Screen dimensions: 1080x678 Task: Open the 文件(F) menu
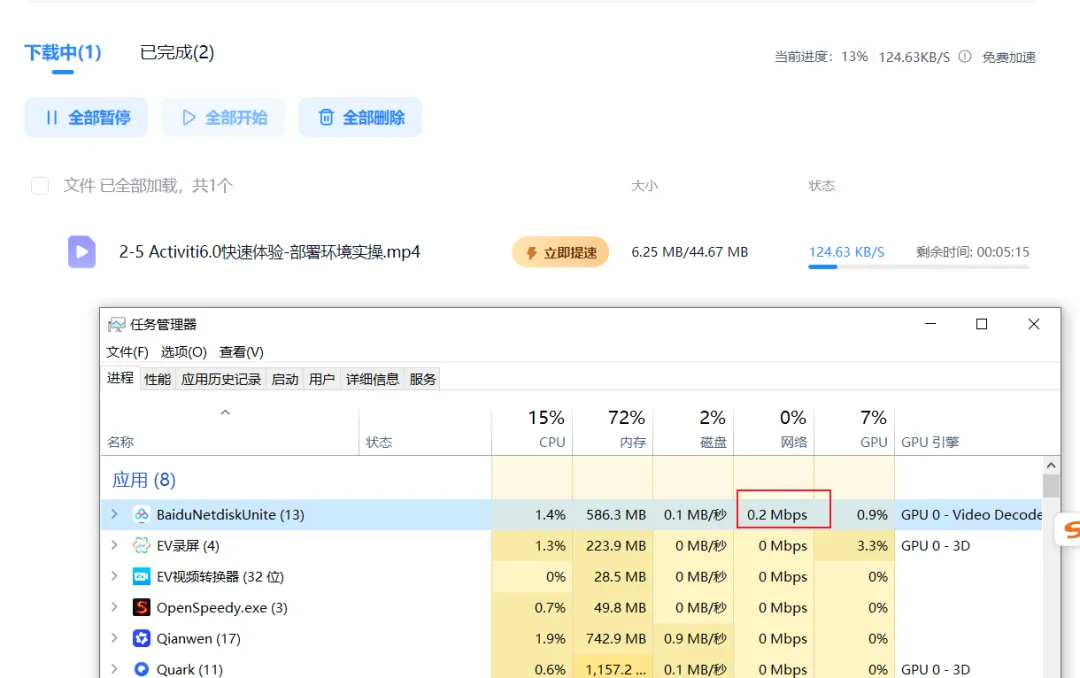point(127,352)
